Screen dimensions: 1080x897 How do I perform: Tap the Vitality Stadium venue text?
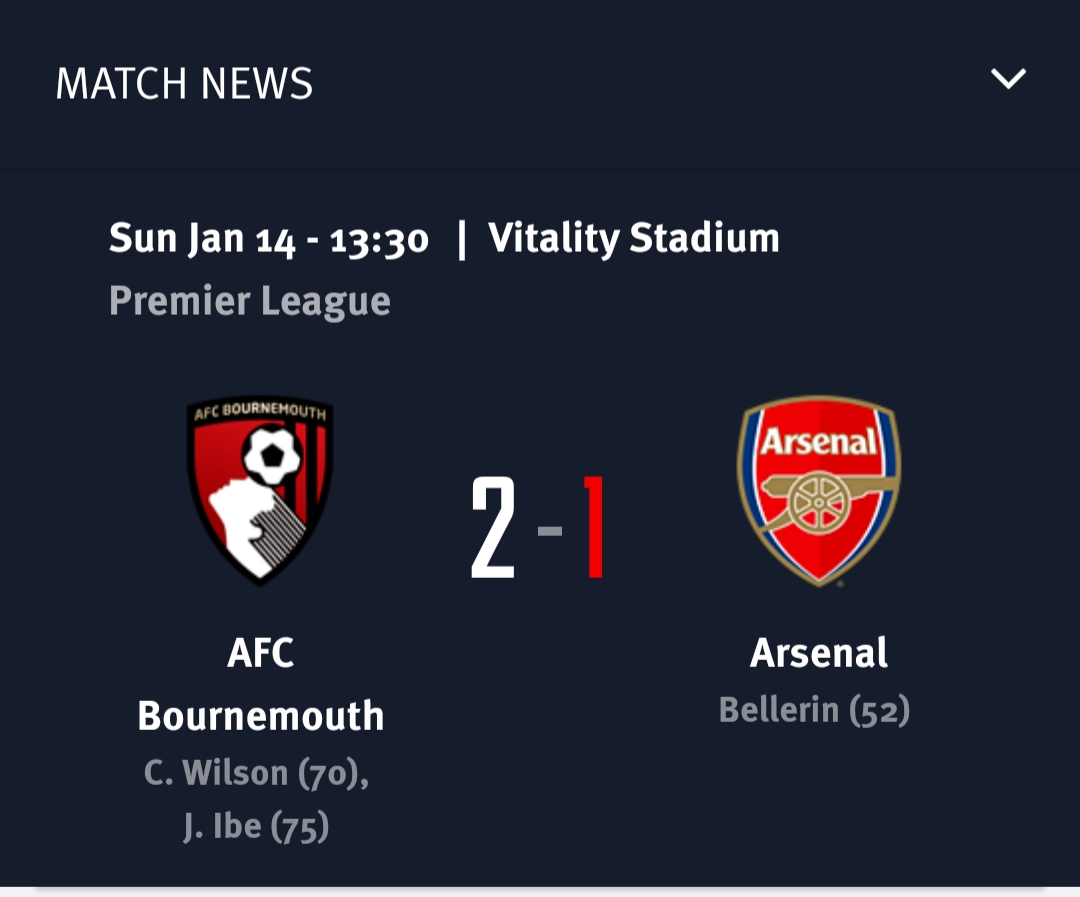(634, 238)
